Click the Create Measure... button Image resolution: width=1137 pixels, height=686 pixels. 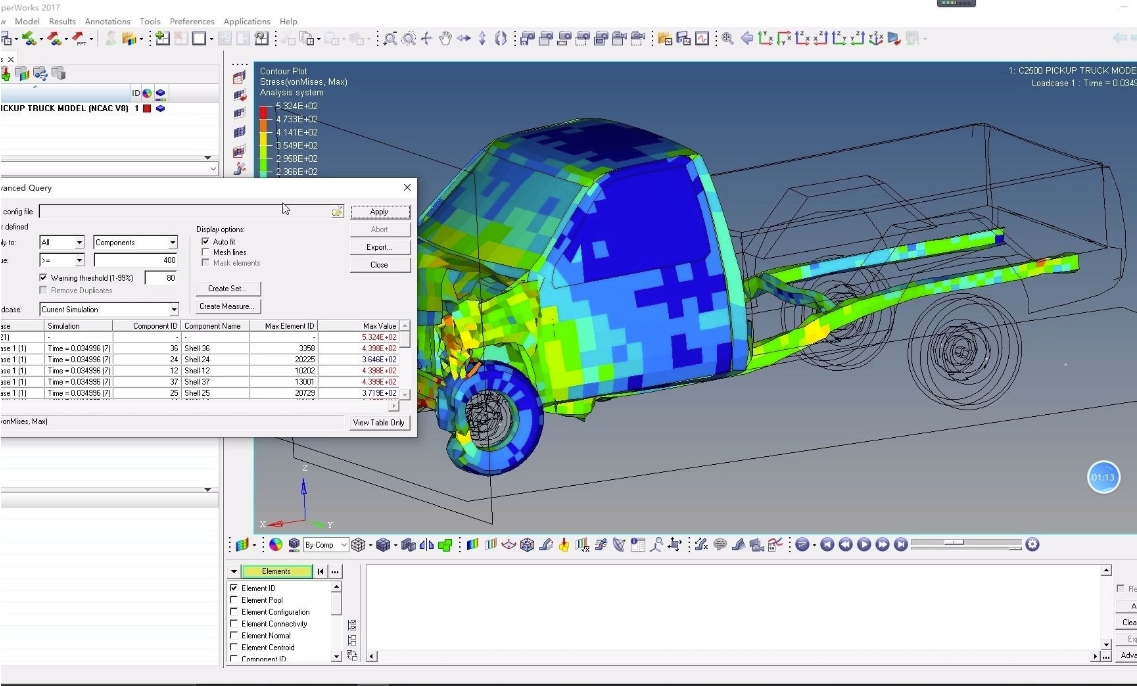228,306
